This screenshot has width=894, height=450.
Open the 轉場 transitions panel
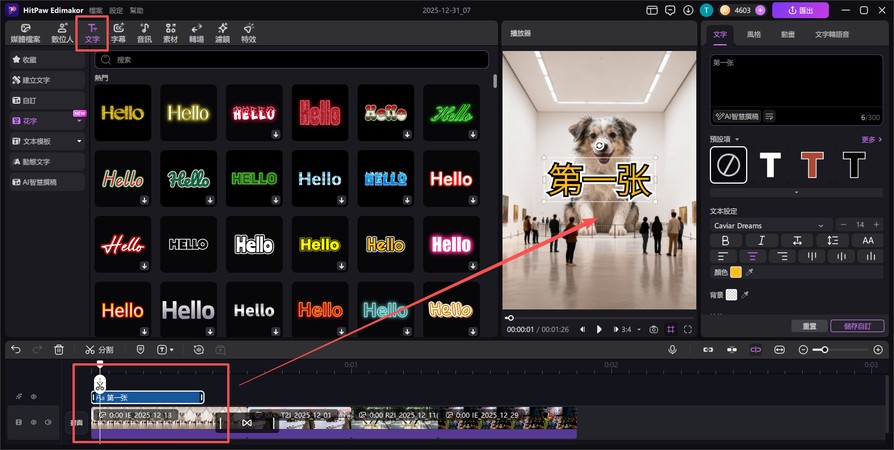197,34
